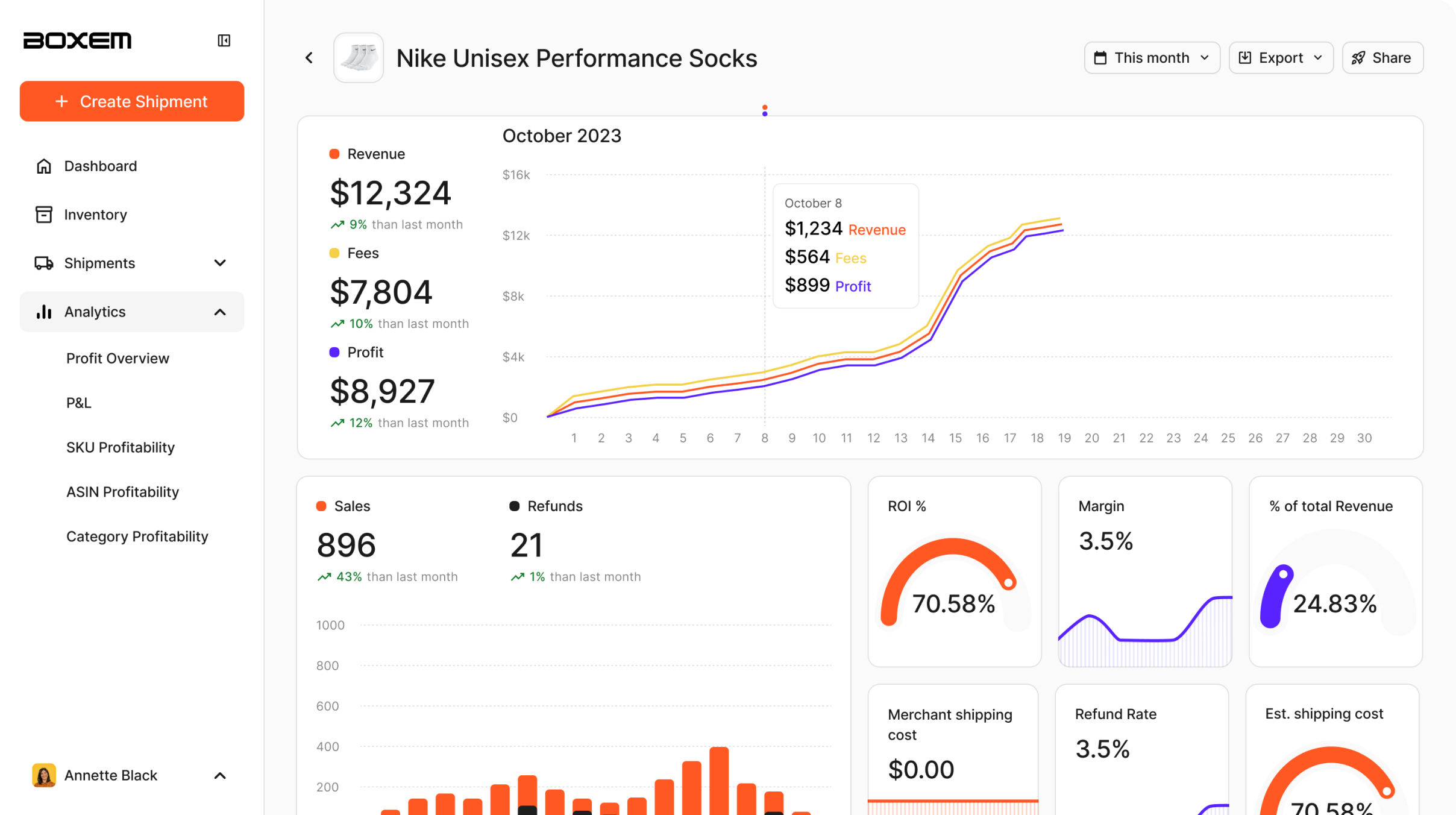Click the Margin 3.5% card
The height and width of the screenshot is (815, 1456).
[1144, 571]
